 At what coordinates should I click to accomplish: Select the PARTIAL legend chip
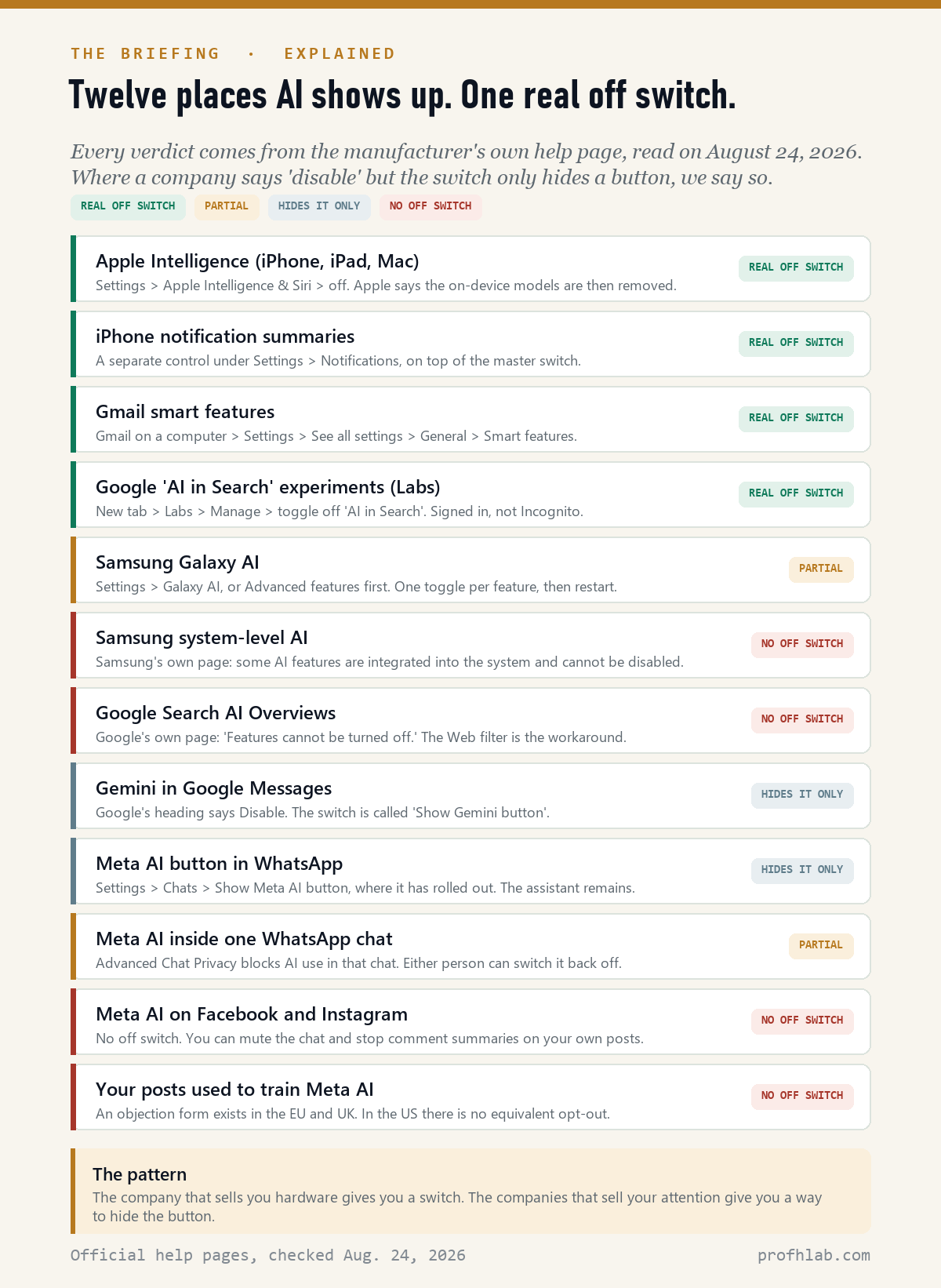point(227,207)
